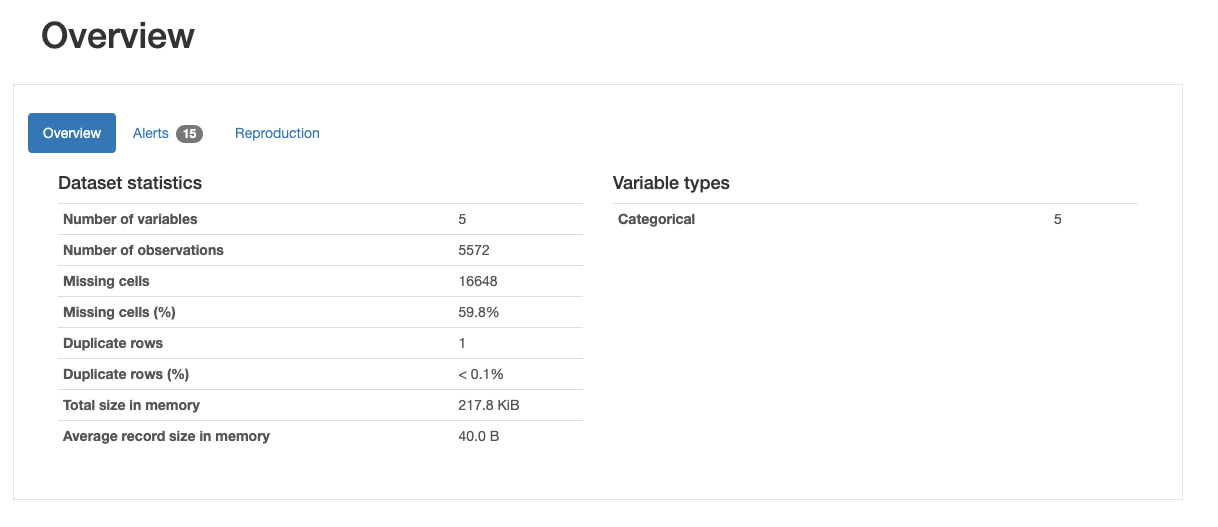Click the Variable types heading
Viewport: 1218px width, 527px height.
671,183
